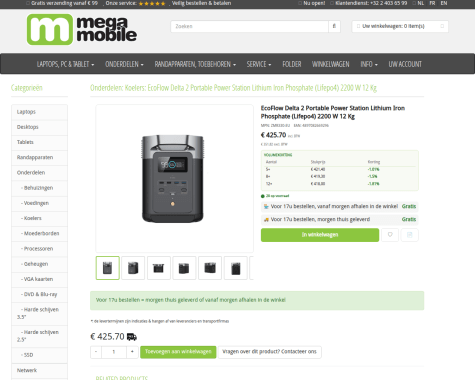Image resolution: width=475 pixels, height=380 pixels.
Task: Switch language to EN
Action: pyautogui.click(x=444, y=3)
